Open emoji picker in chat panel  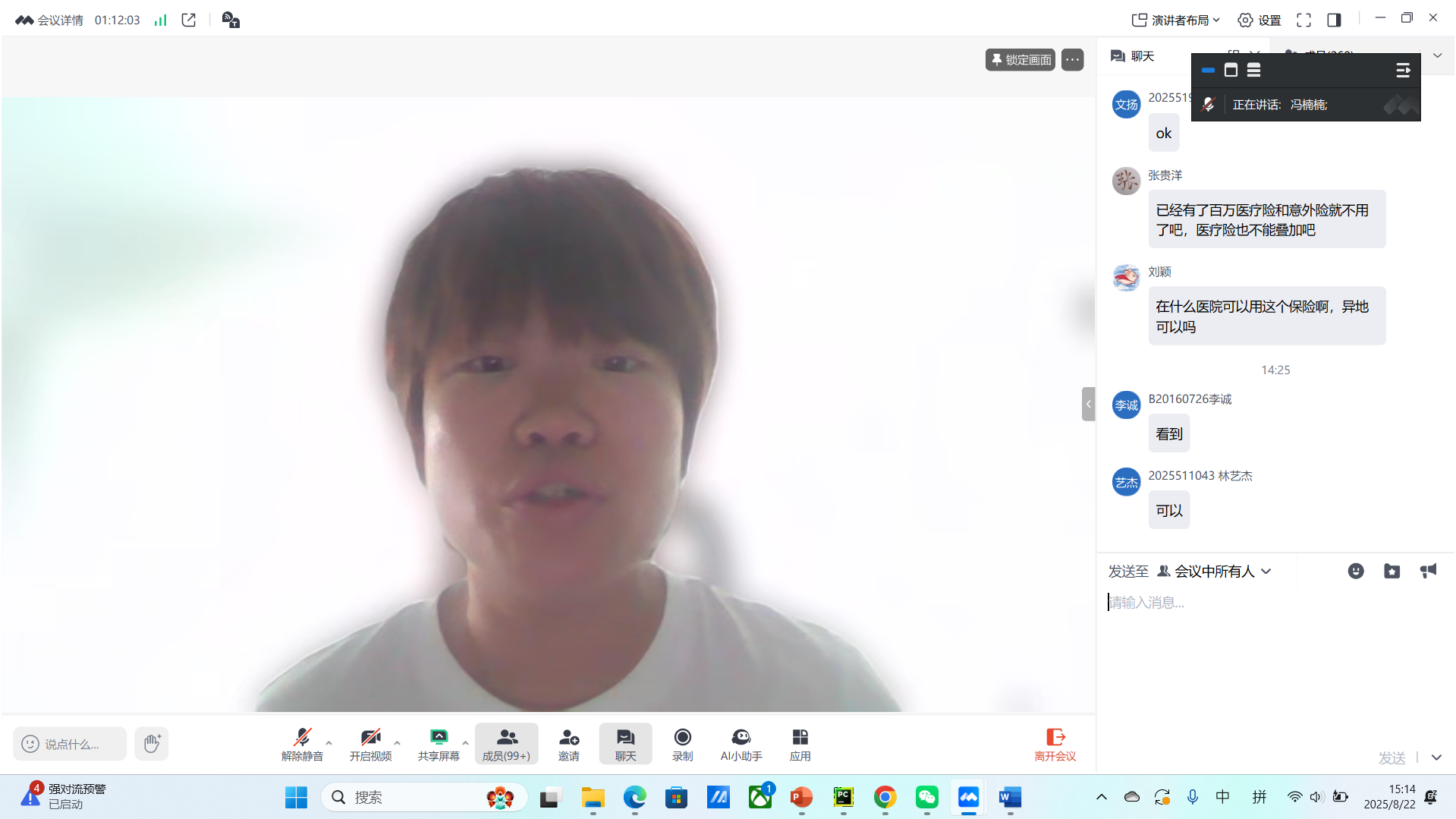(x=1355, y=572)
